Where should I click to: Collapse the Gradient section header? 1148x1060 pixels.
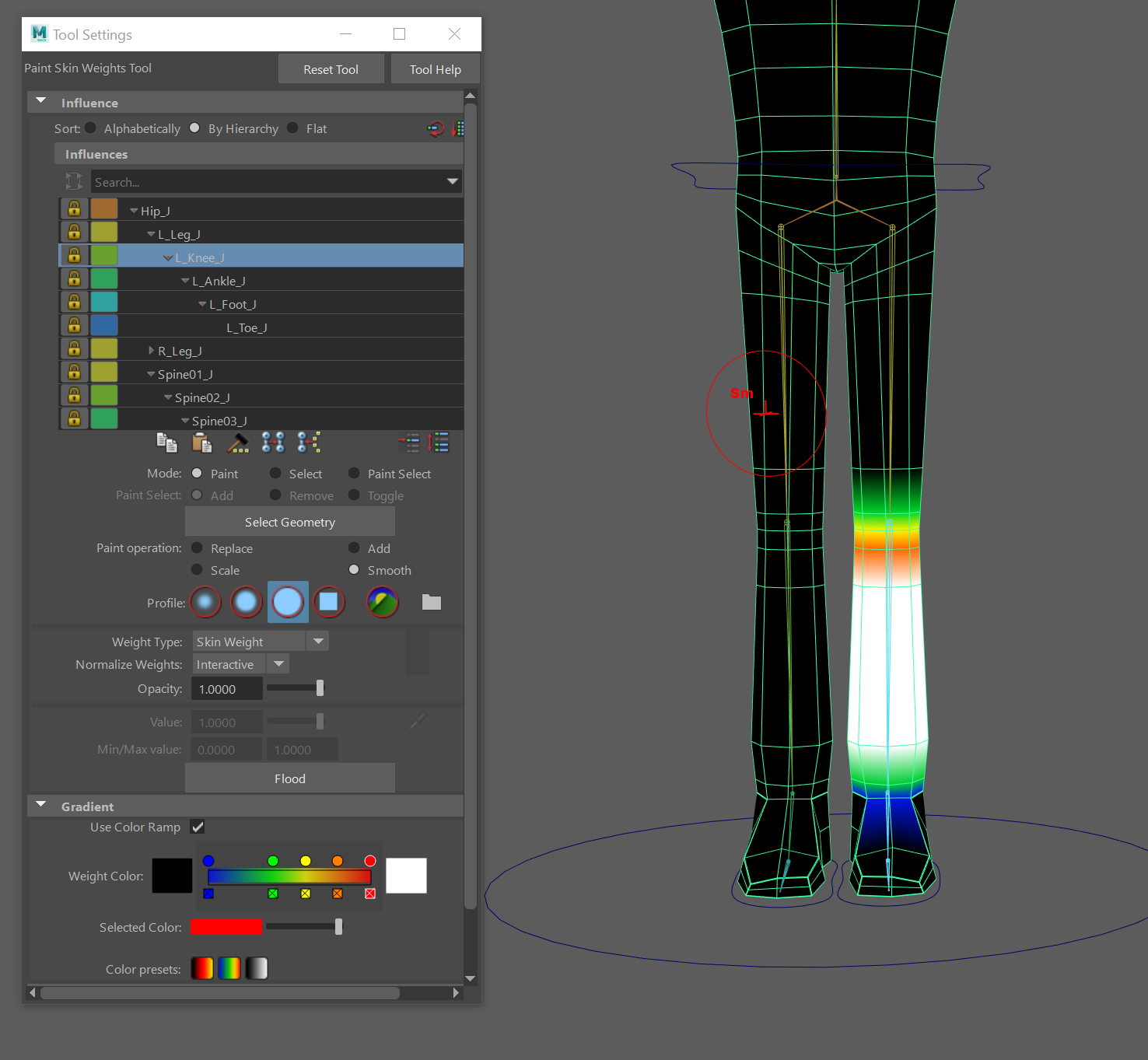click(x=42, y=806)
